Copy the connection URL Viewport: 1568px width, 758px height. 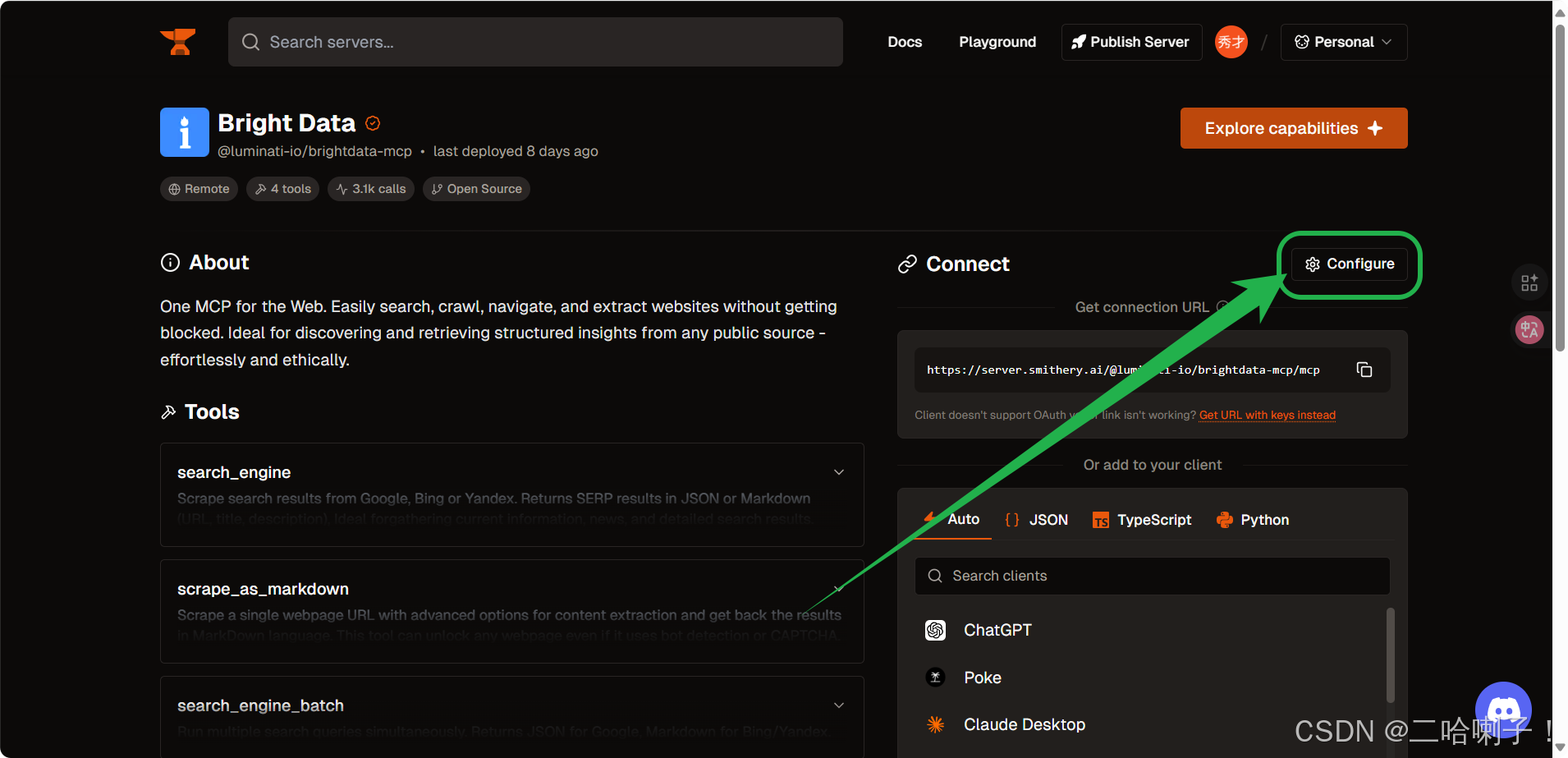pos(1364,370)
